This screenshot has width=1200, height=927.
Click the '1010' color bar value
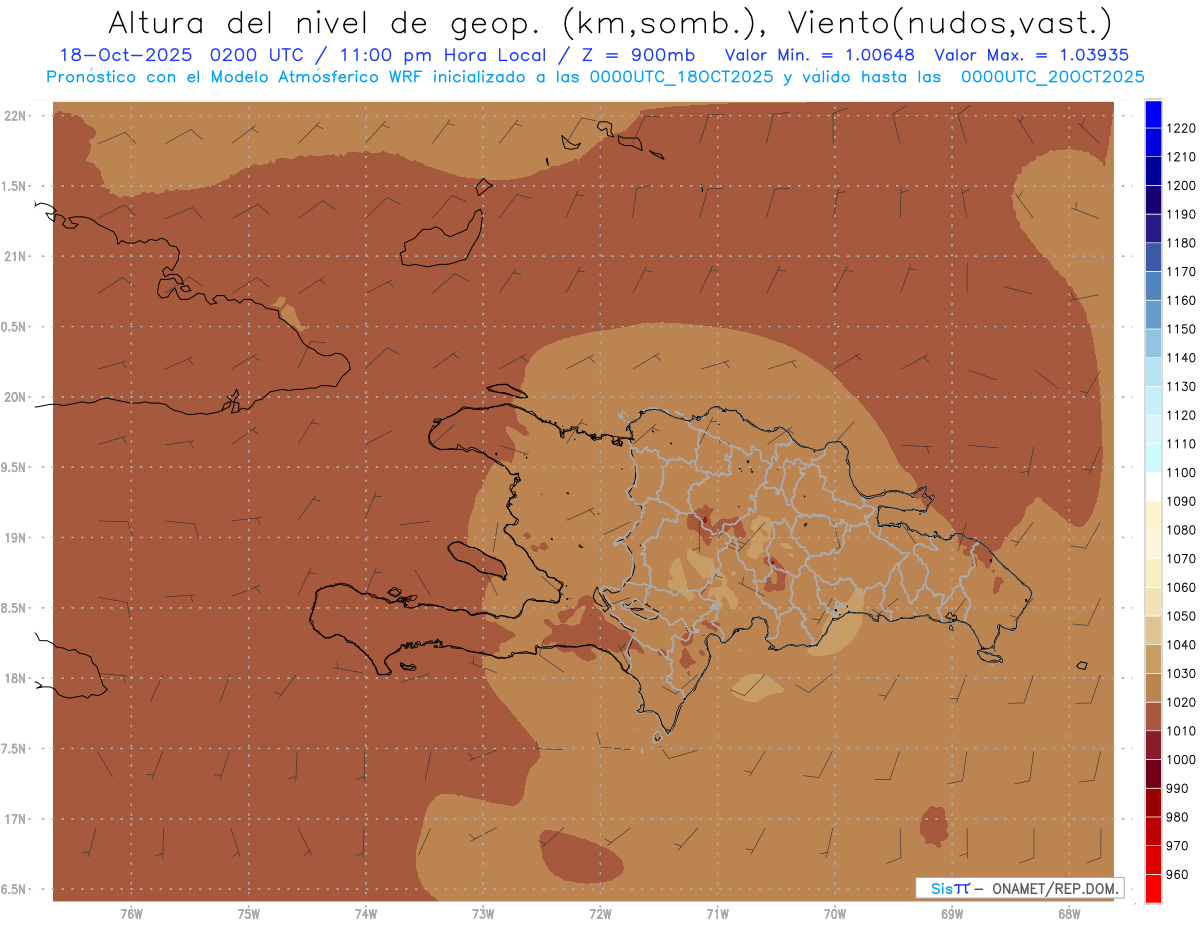click(x=1181, y=731)
